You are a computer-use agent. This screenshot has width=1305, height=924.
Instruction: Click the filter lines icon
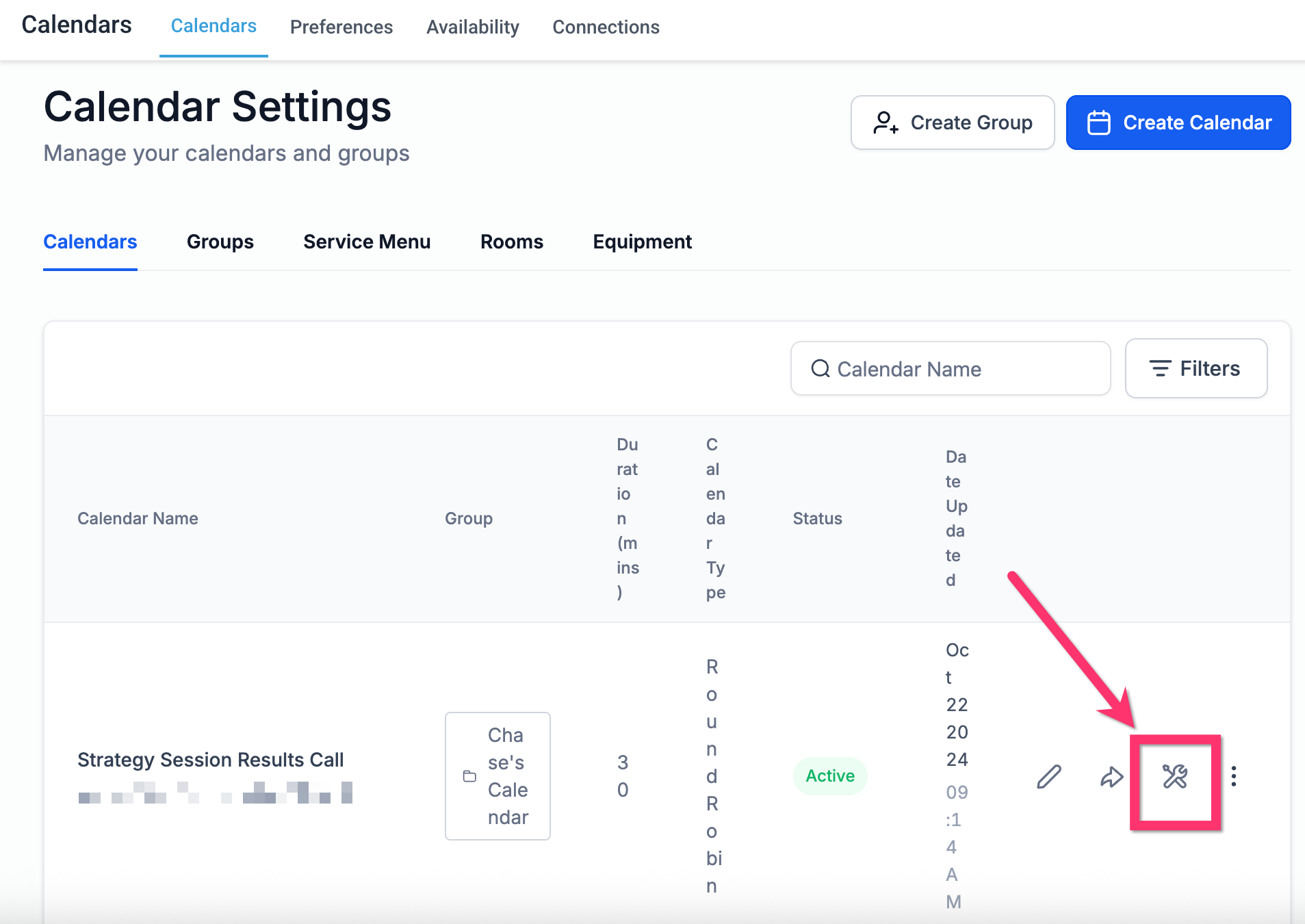[1160, 369]
